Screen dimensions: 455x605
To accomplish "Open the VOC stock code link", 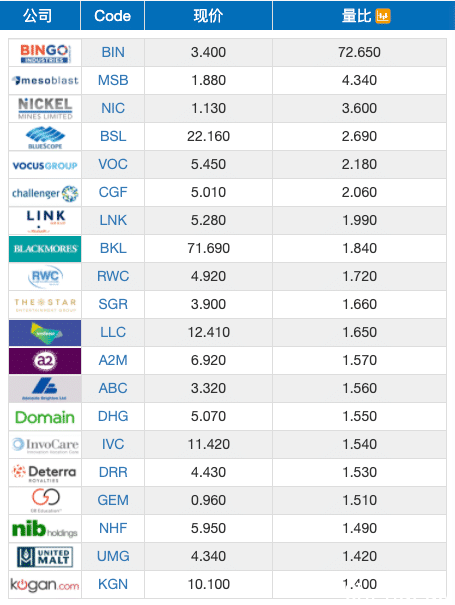I will (113, 164).
